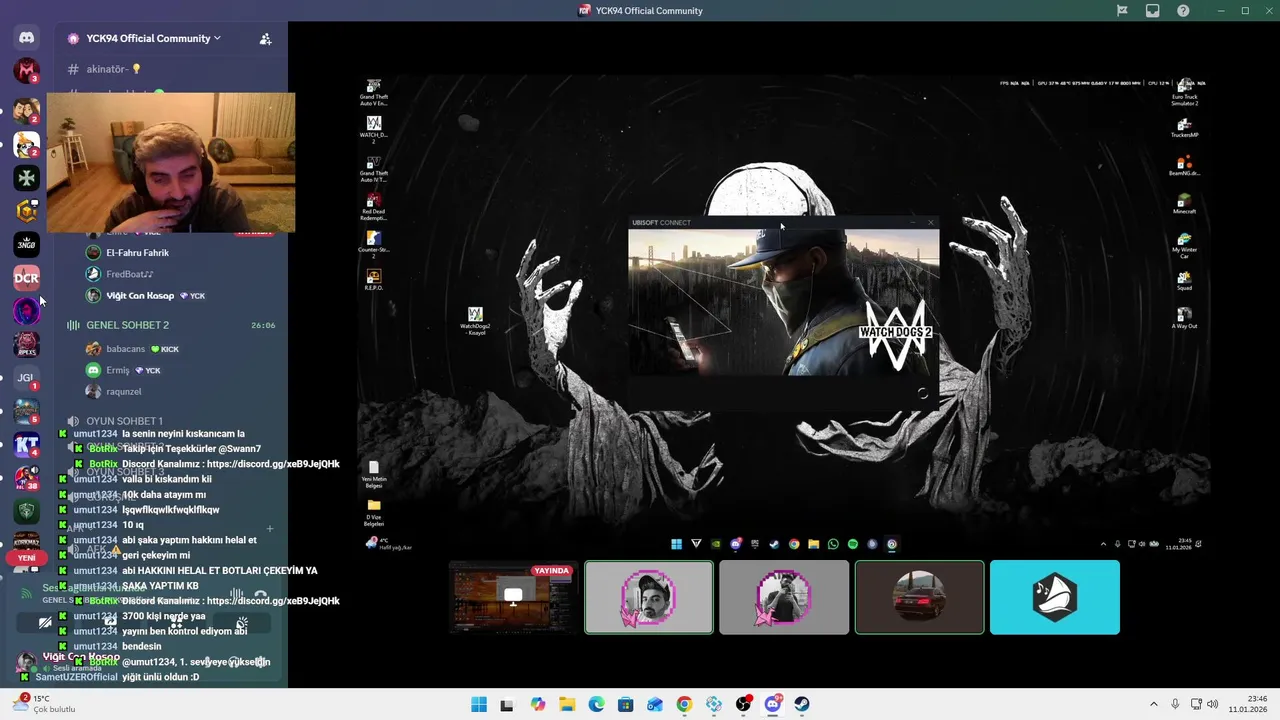
Task: Select the capped bearded avatar participant tile
Action: click(x=649, y=597)
